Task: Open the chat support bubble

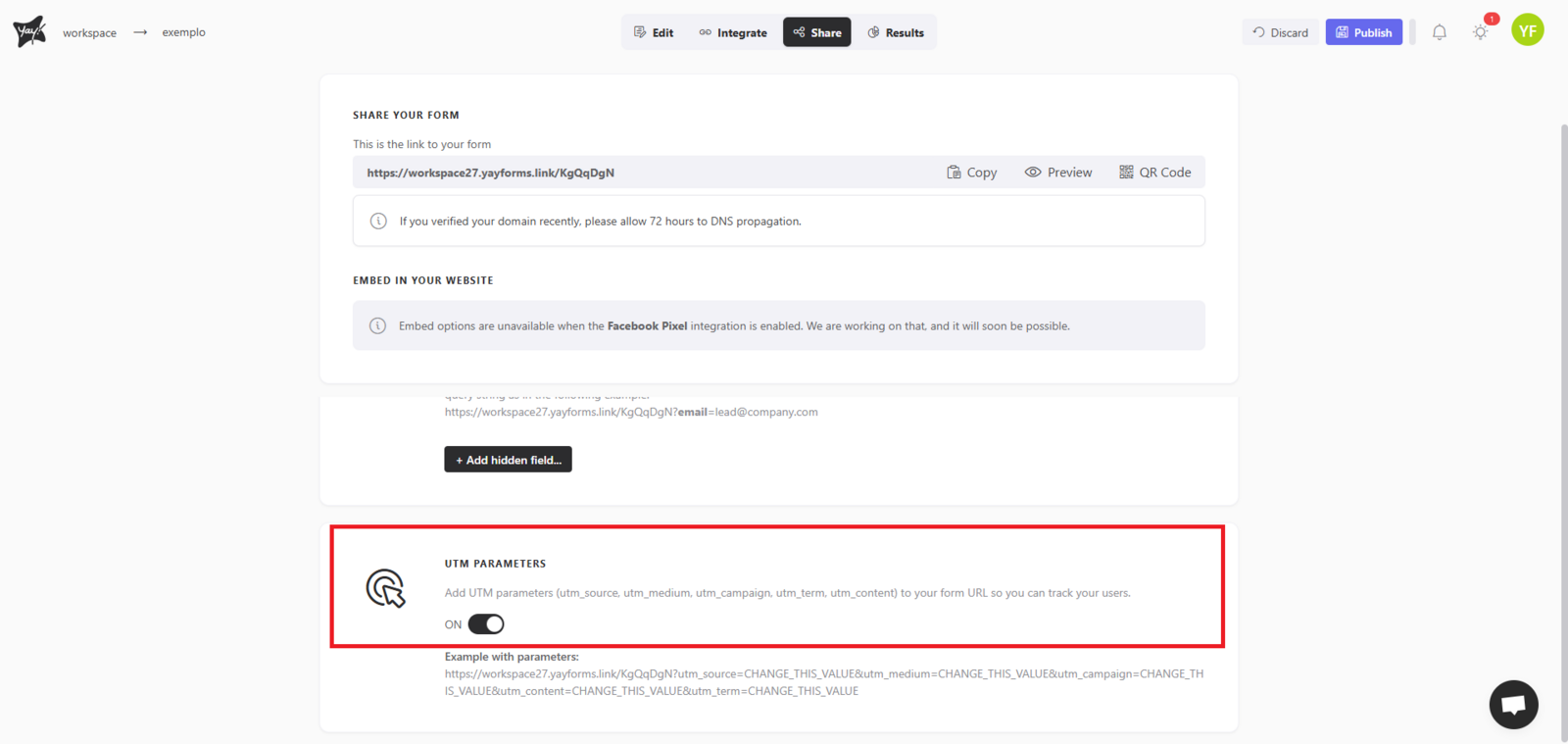Action: (x=1513, y=704)
